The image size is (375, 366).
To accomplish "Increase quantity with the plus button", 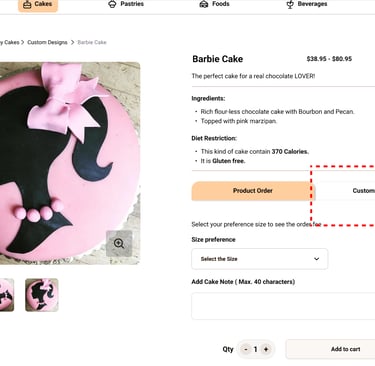I will (266, 349).
